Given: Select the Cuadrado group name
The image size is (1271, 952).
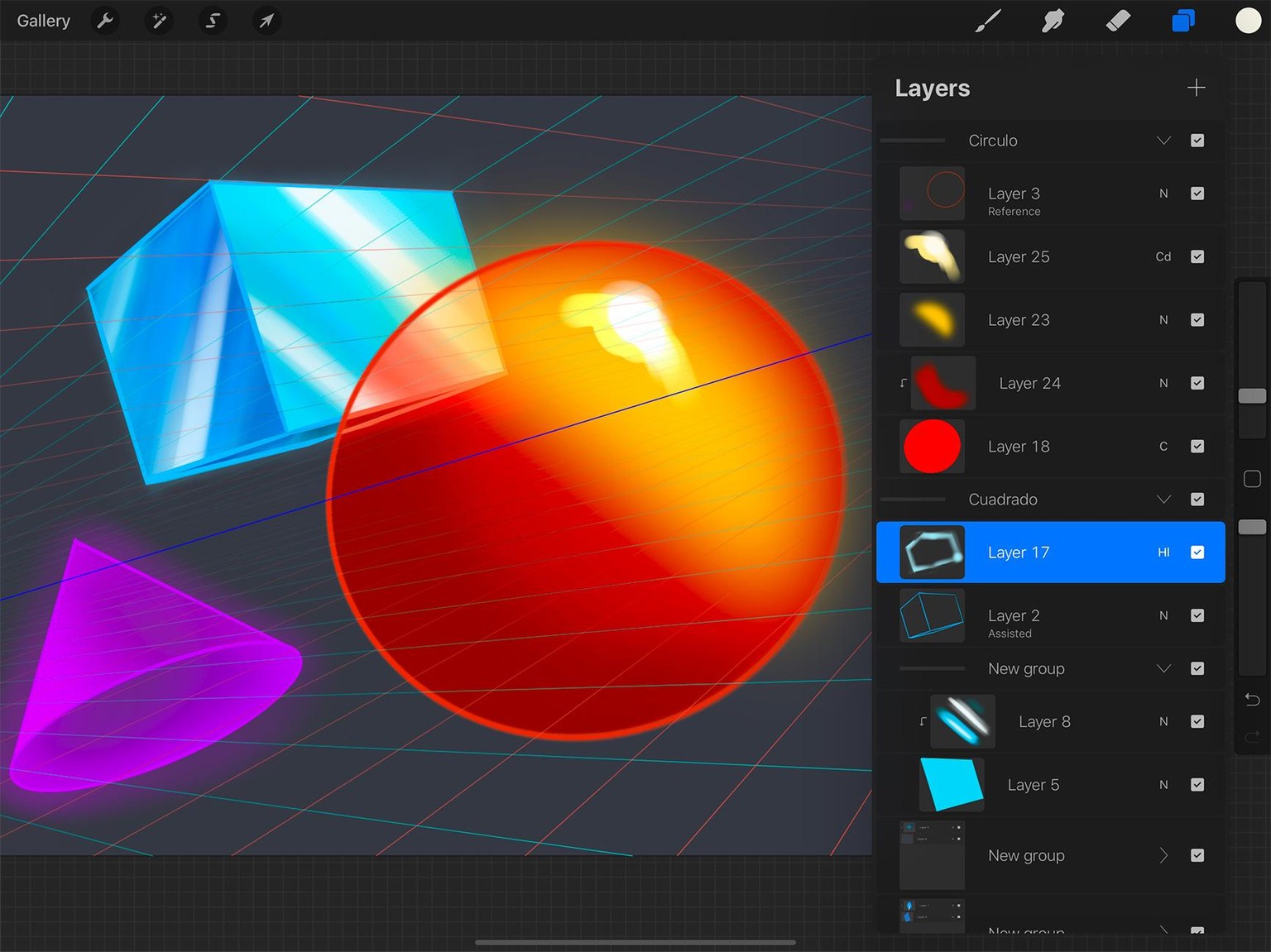Looking at the screenshot, I should point(1003,500).
